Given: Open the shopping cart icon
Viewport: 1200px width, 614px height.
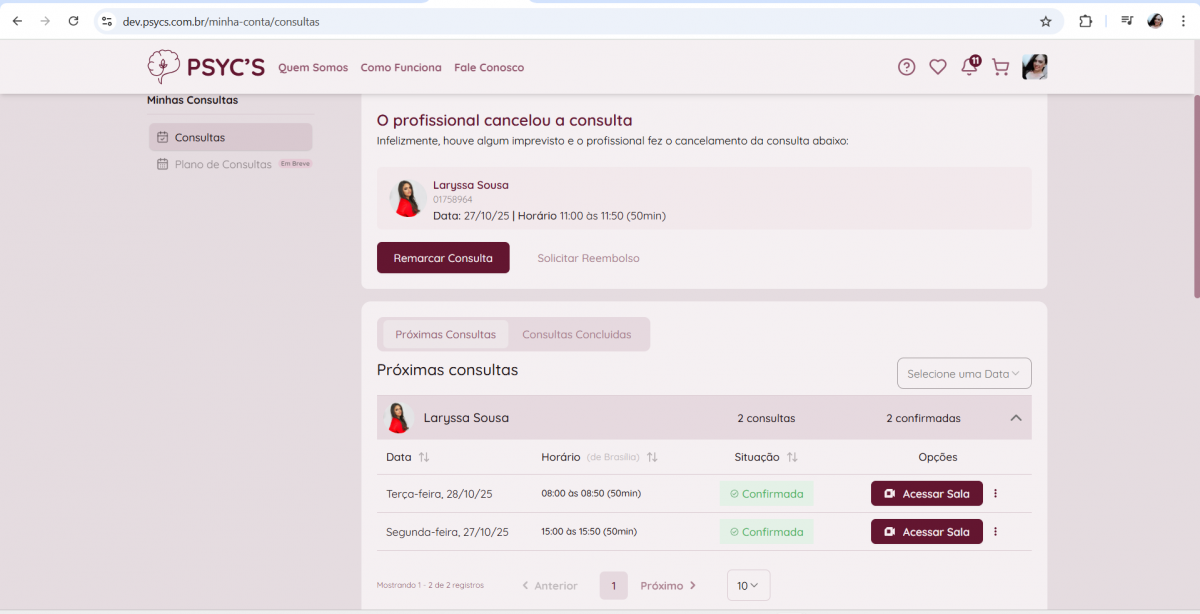Looking at the screenshot, I should coord(1000,67).
